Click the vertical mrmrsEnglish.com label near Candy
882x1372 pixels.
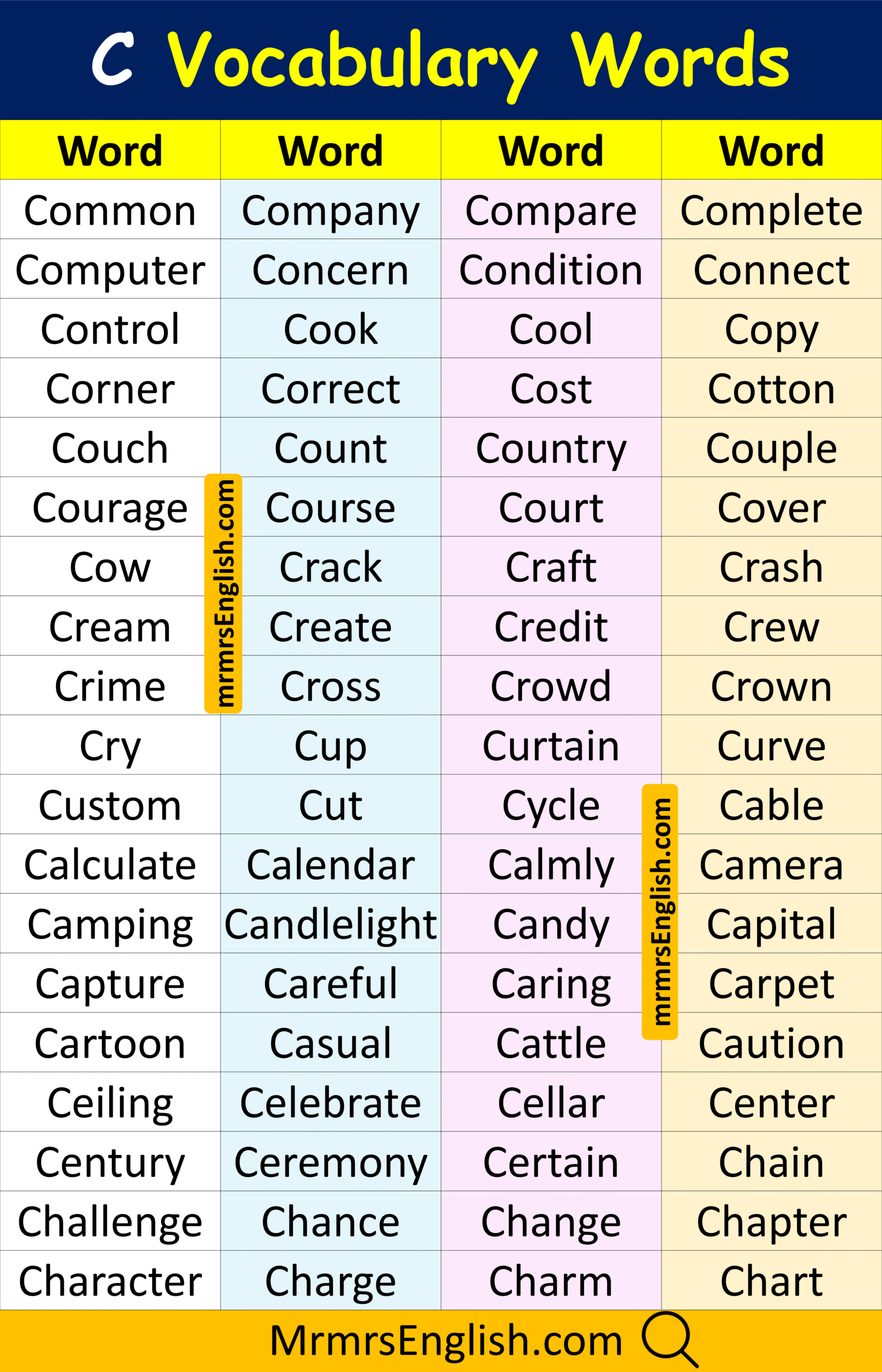click(660, 911)
